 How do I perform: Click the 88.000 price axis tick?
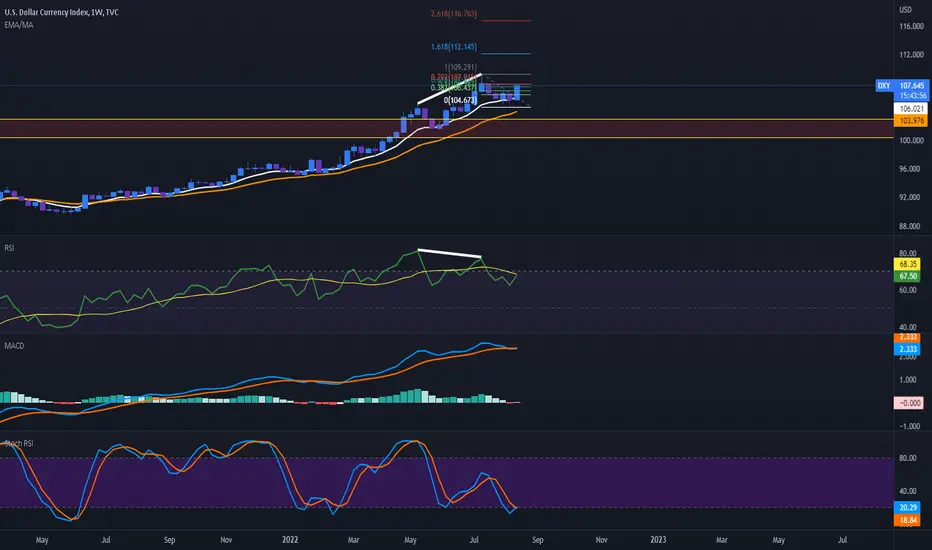pyautogui.click(x=909, y=226)
